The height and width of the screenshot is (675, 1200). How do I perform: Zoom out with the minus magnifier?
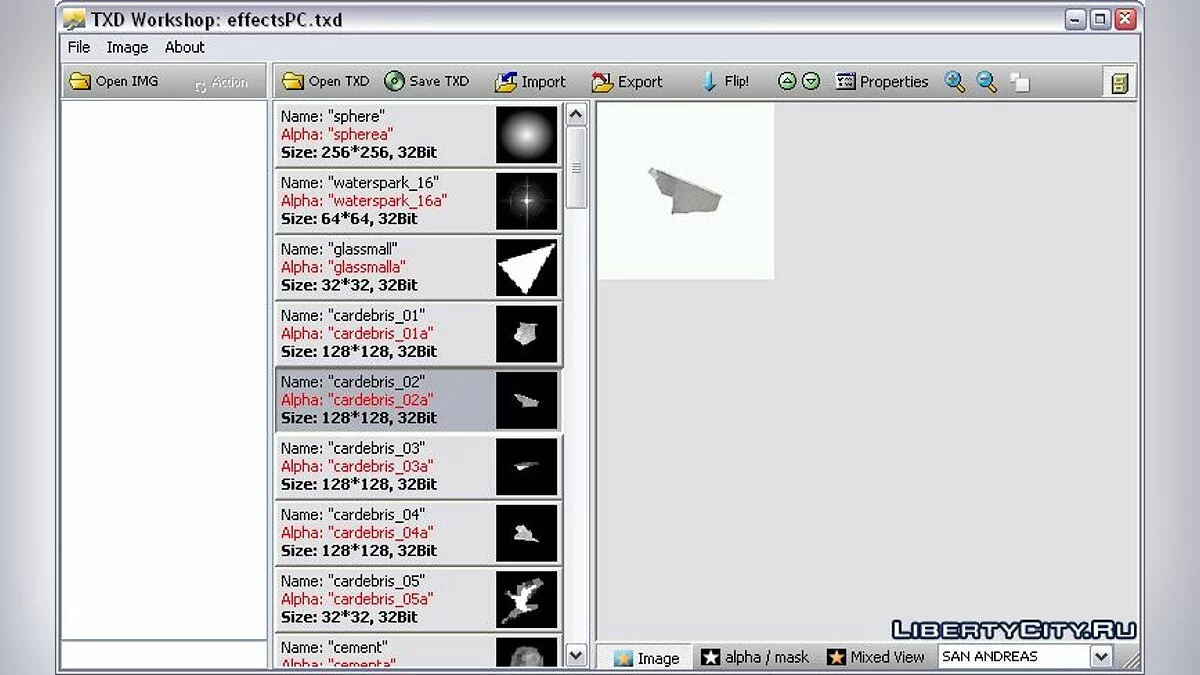click(x=987, y=82)
